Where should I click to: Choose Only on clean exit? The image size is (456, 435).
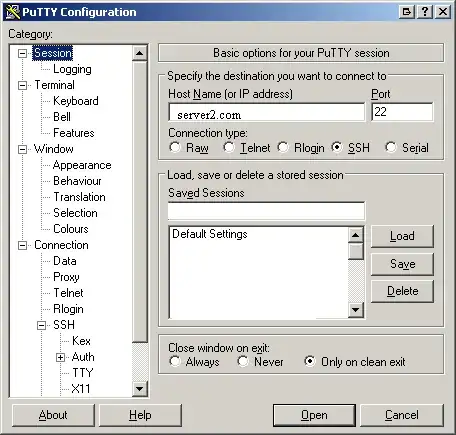coord(310,361)
